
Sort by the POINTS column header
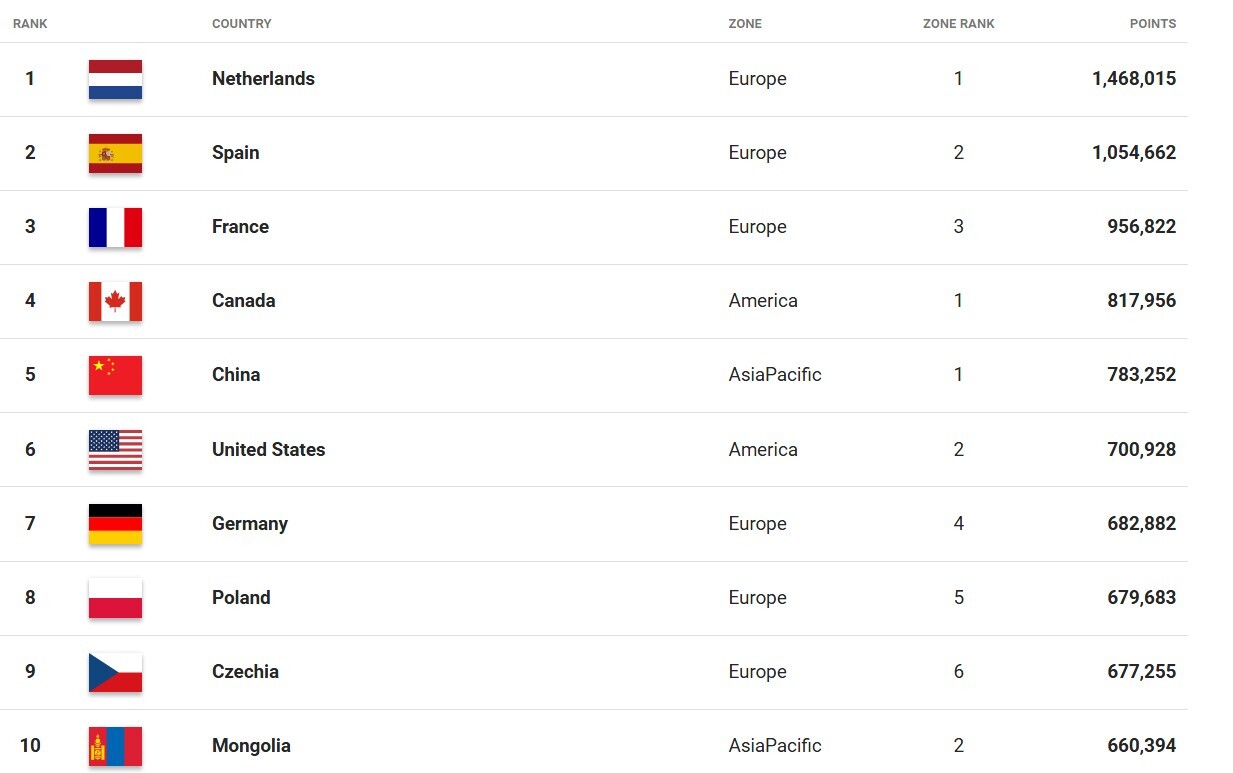pyautogui.click(x=1152, y=24)
